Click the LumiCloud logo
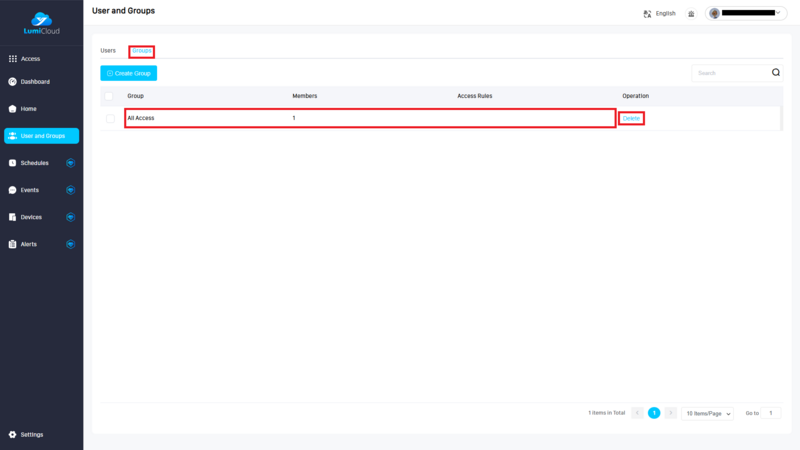Viewport: 800px width, 450px height. pyautogui.click(x=41, y=23)
